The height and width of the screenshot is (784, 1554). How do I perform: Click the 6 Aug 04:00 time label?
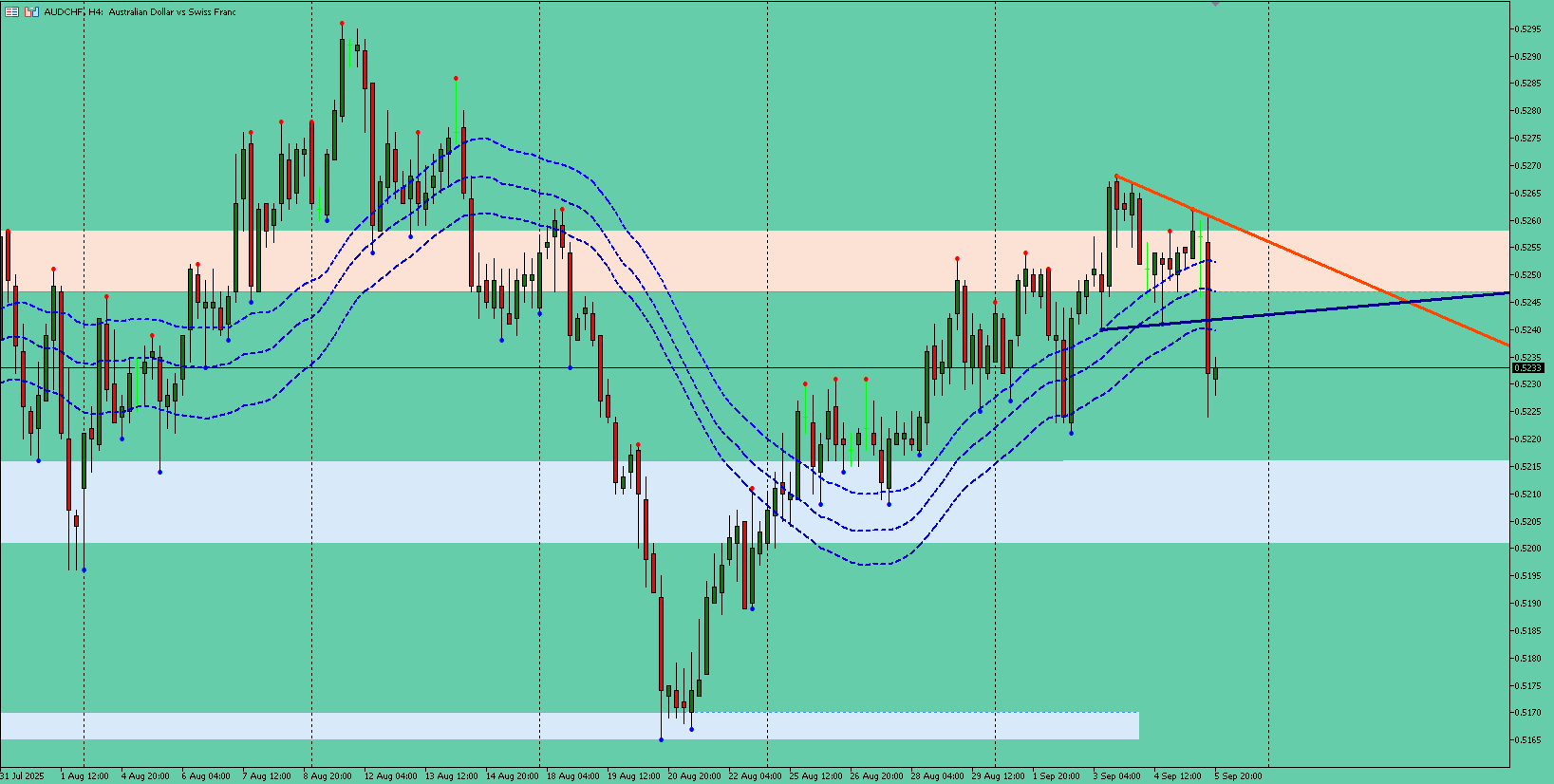click(206, 776)
